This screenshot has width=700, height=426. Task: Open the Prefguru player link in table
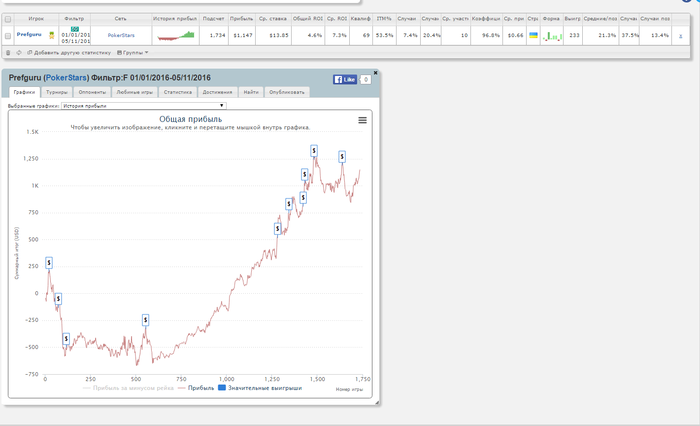coord(29,34)
